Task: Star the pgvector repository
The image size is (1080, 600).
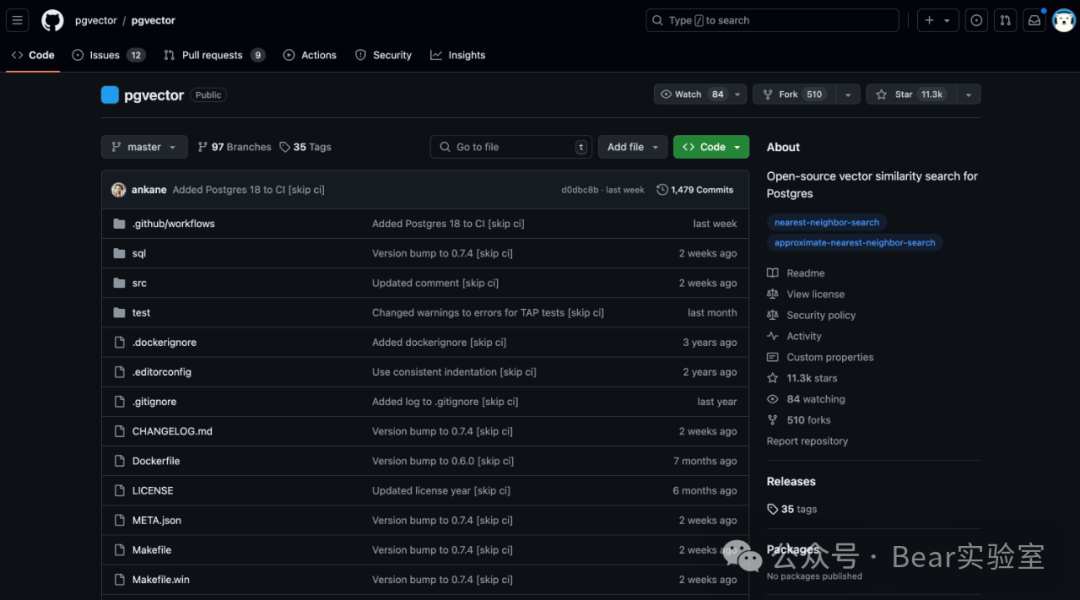Action: tap(911, 94)
